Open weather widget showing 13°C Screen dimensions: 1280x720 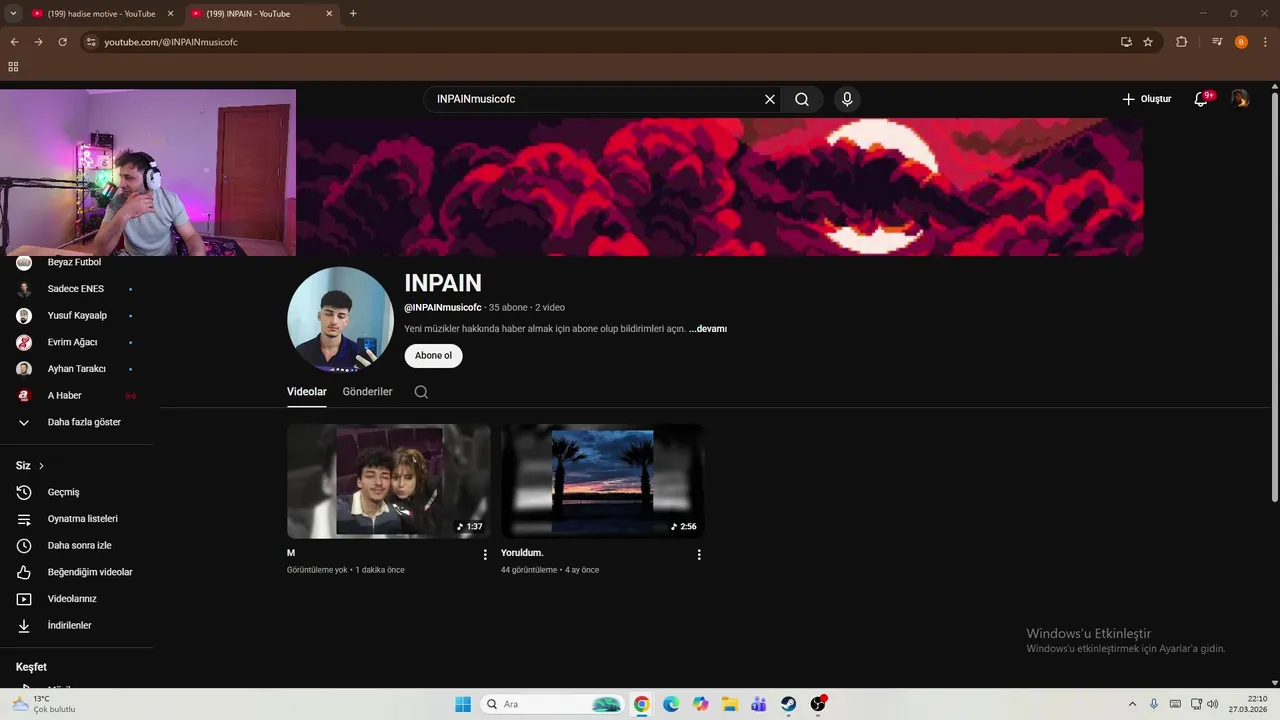coord(44,704)
